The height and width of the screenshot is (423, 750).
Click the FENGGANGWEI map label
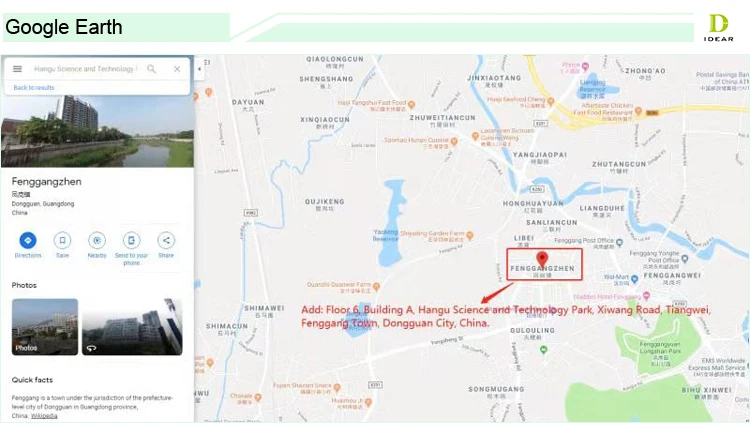click(672, 276)
